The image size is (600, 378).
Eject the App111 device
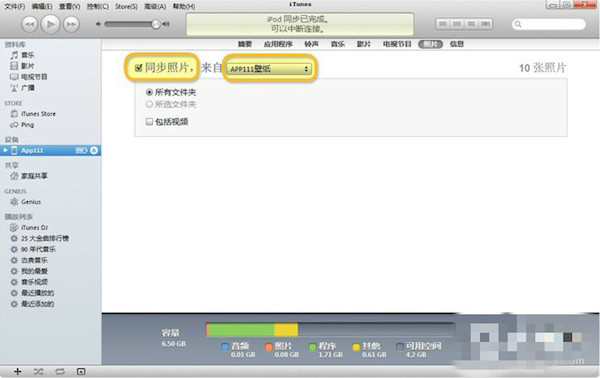point(94,150)
